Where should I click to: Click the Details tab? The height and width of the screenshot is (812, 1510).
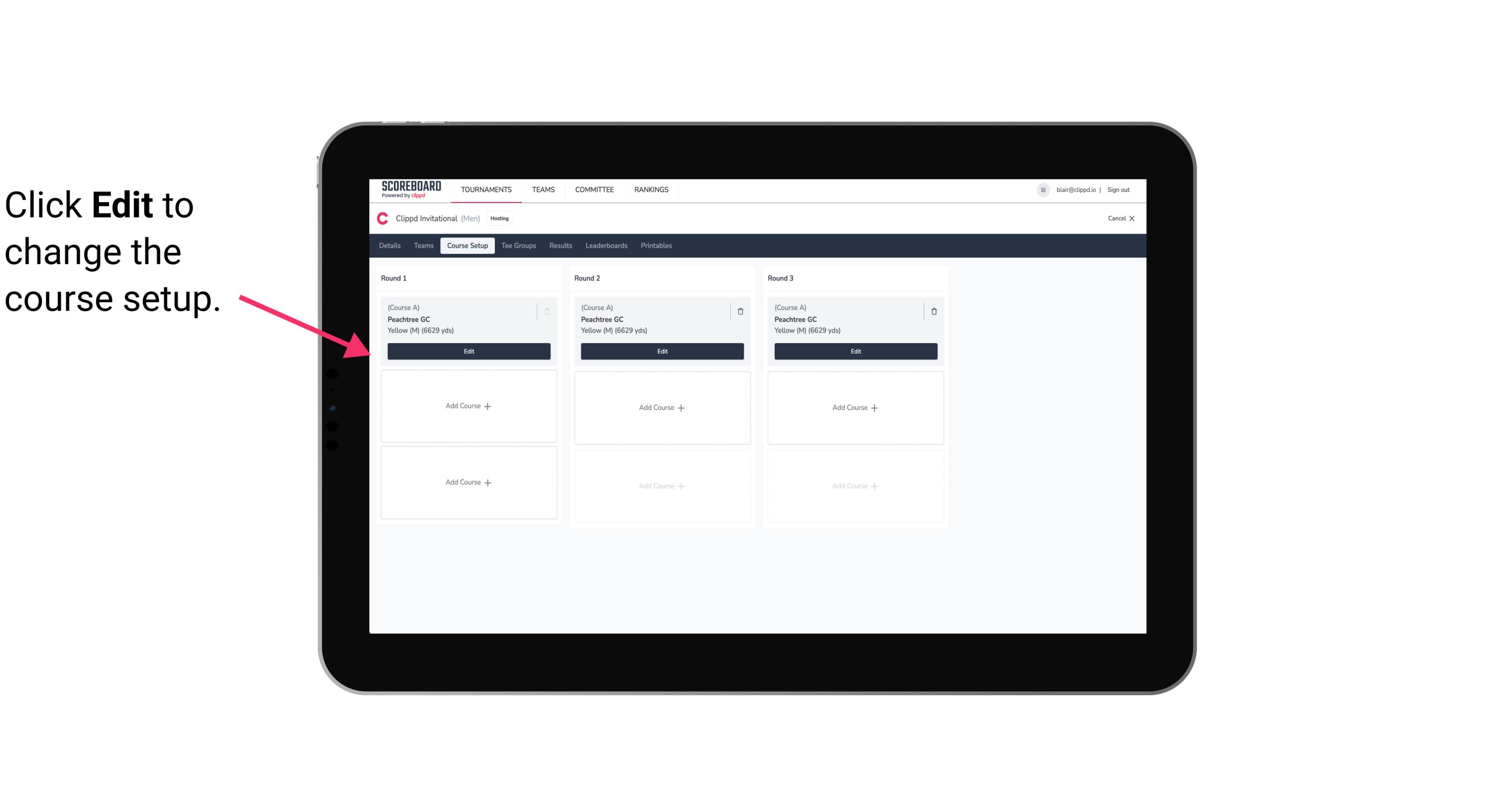coord(391,246)
